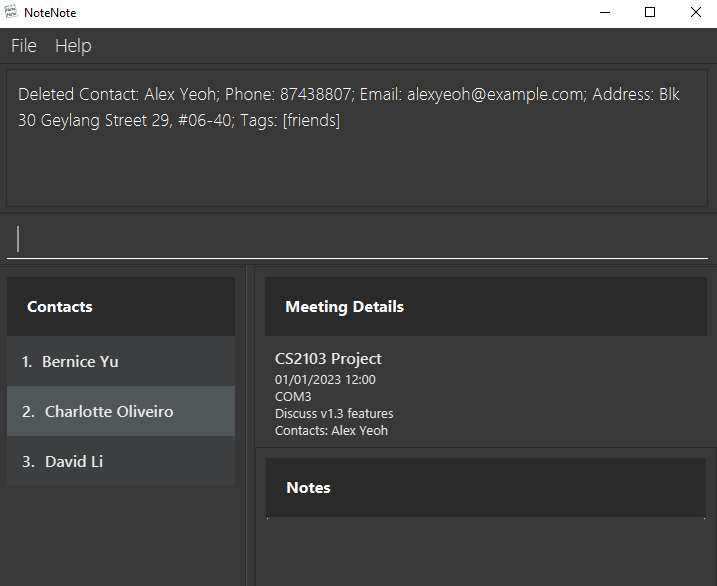Click the Contacts panel header
Viewport: 717px width, 586px height.
click(121, 307)
